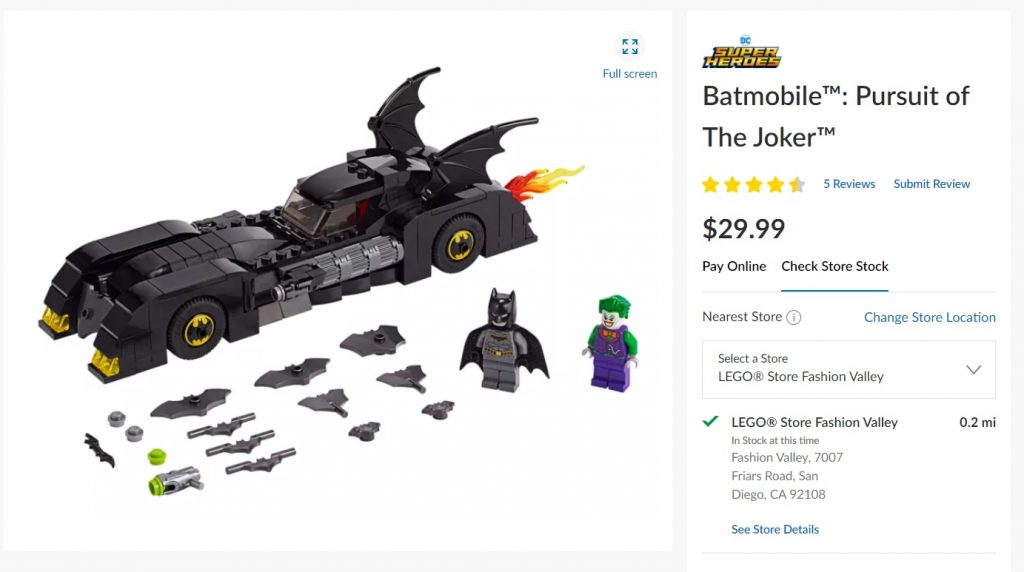
Task: Open the 5 Reviews link
Action: point(849,184)
